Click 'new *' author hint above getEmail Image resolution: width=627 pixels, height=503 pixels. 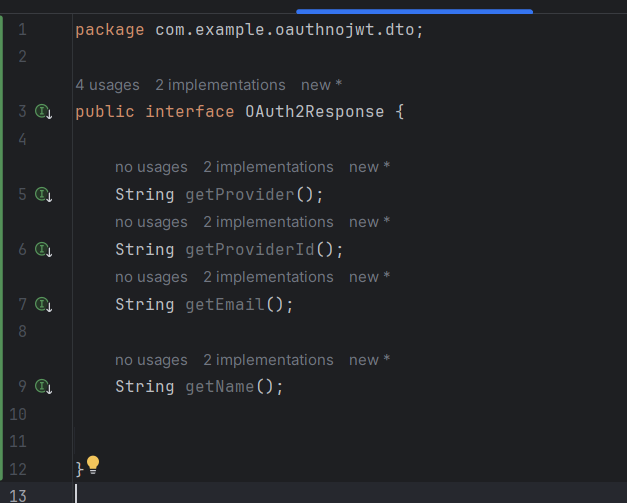[369, 277]
